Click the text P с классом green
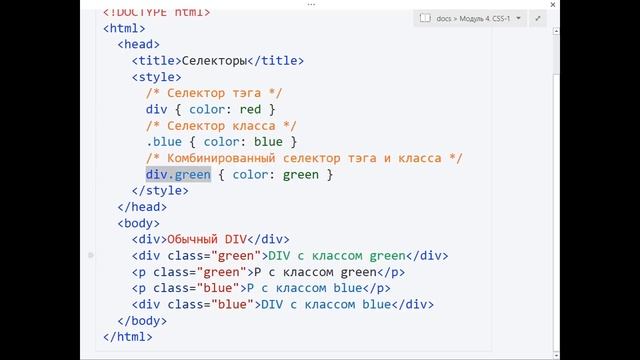Image resolution: width=640 pixels, height=360 pixels. click(315, 272)
